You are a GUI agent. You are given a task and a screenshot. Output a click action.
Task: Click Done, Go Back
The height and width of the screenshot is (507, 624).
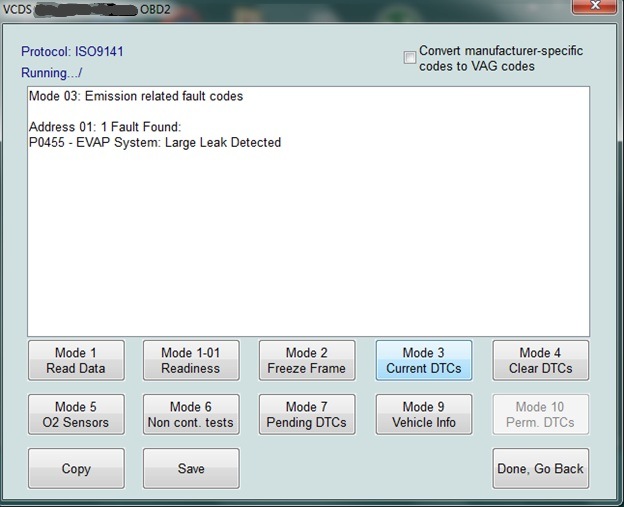coord(540,468)
